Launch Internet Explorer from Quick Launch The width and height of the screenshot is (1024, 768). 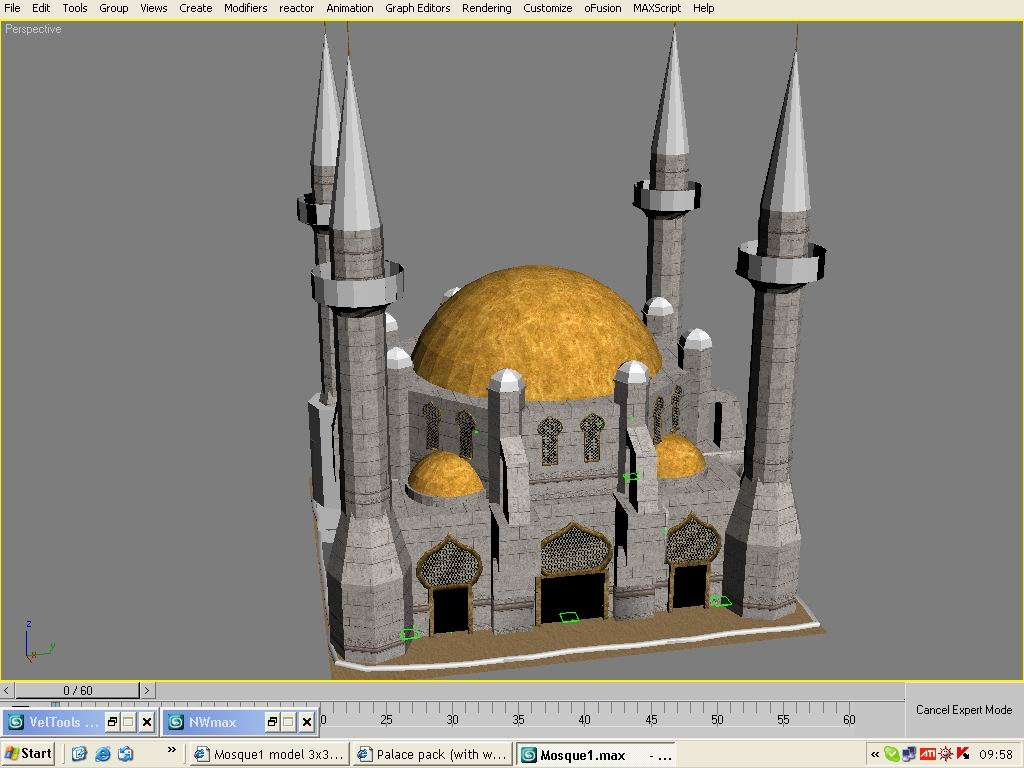tap(103, 754)
